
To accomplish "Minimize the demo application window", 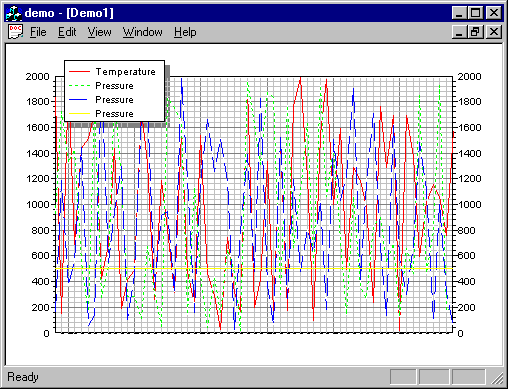I will (460, 13).
